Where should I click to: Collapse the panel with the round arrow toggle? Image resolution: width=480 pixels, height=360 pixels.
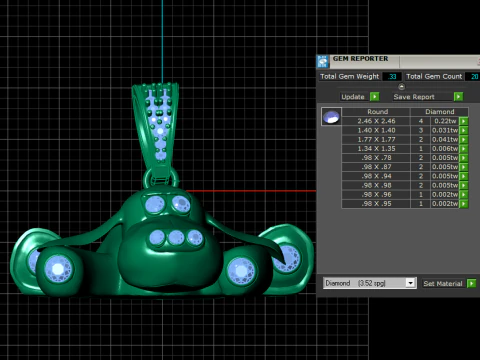tap(402, 87)
